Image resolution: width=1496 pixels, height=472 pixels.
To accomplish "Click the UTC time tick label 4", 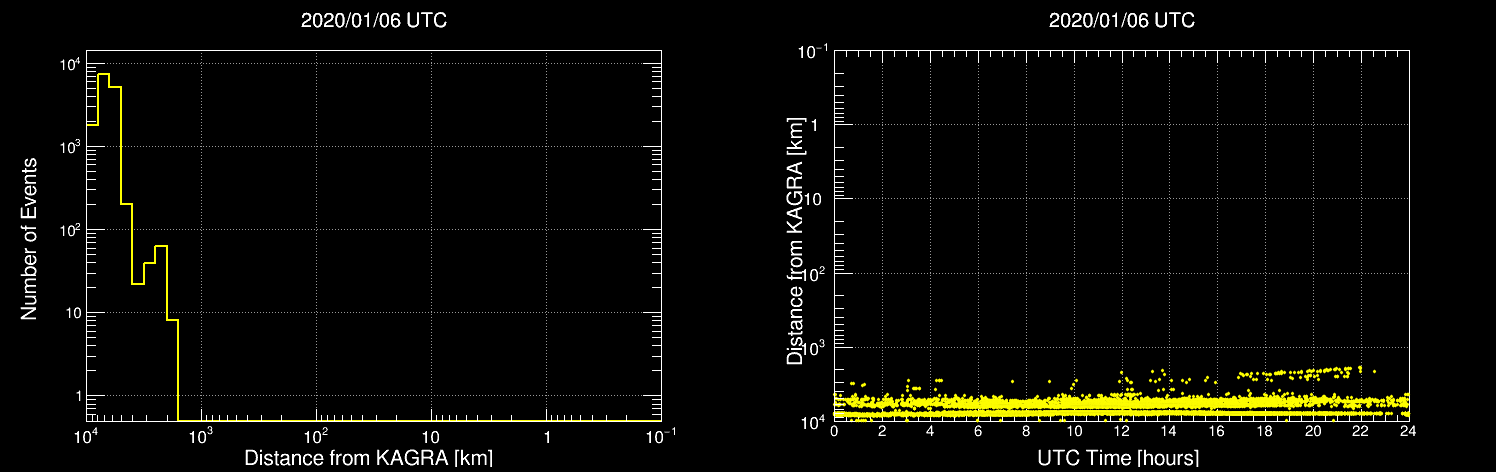I will (x=930, y=430).
